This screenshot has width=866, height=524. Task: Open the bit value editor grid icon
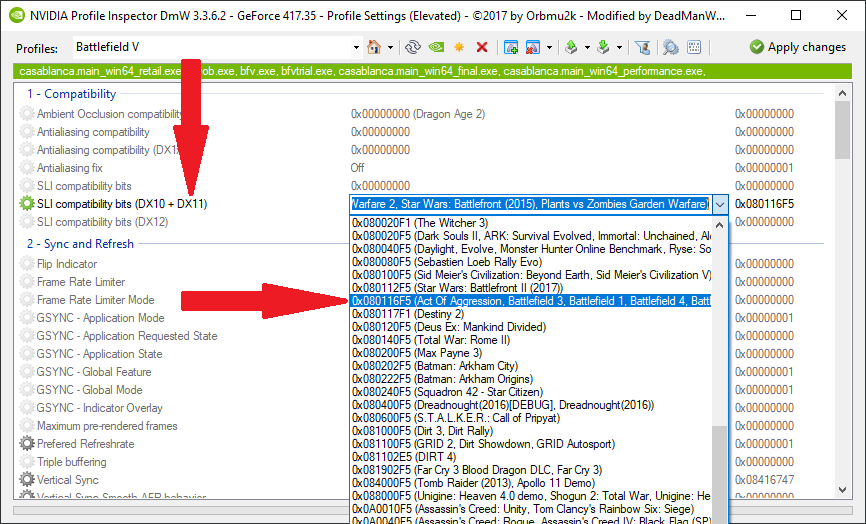(694, 47)
